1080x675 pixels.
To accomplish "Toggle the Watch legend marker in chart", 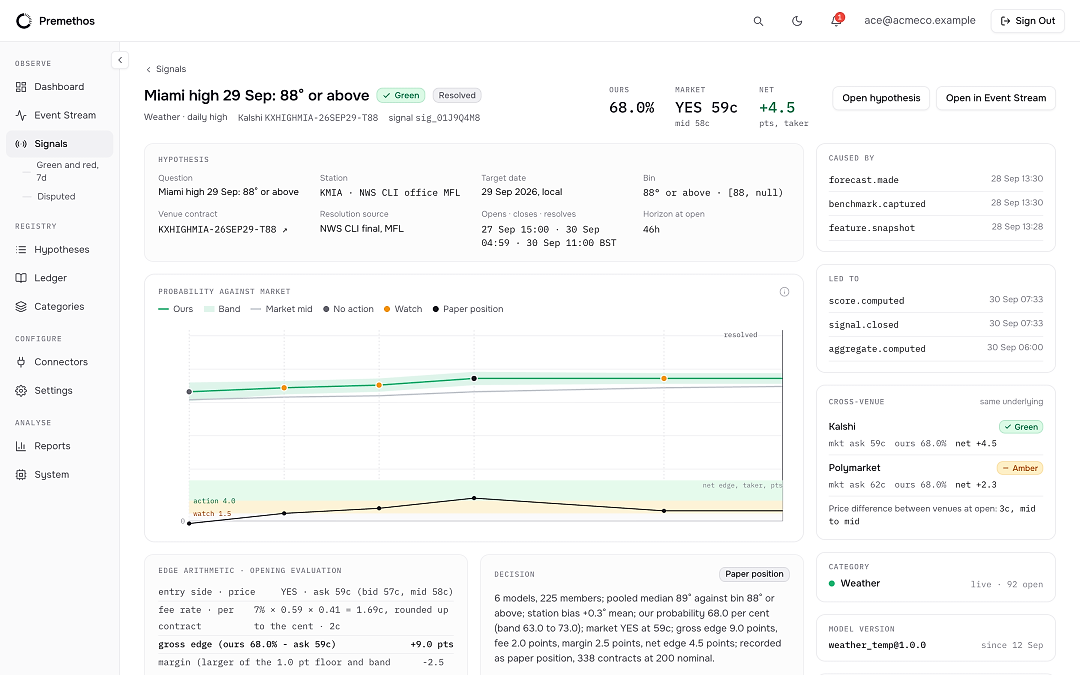I will (387, 309).
